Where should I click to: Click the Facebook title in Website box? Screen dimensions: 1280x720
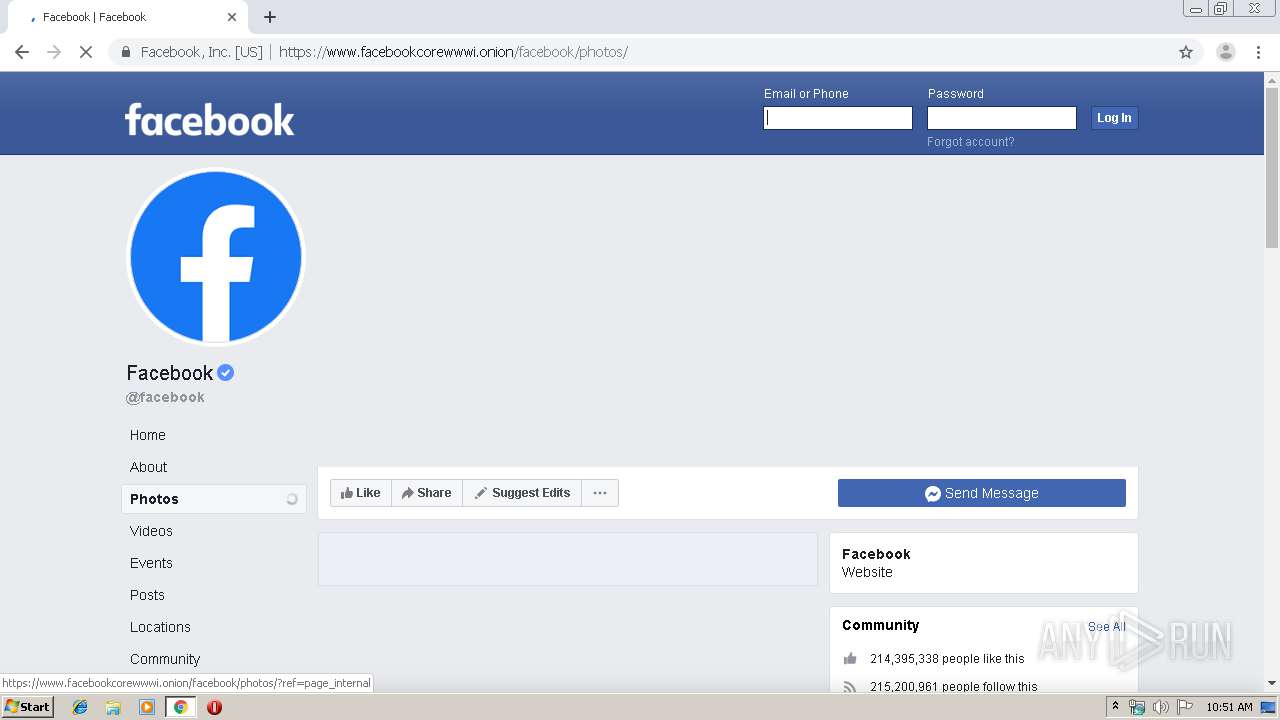(x=876, y=554)
